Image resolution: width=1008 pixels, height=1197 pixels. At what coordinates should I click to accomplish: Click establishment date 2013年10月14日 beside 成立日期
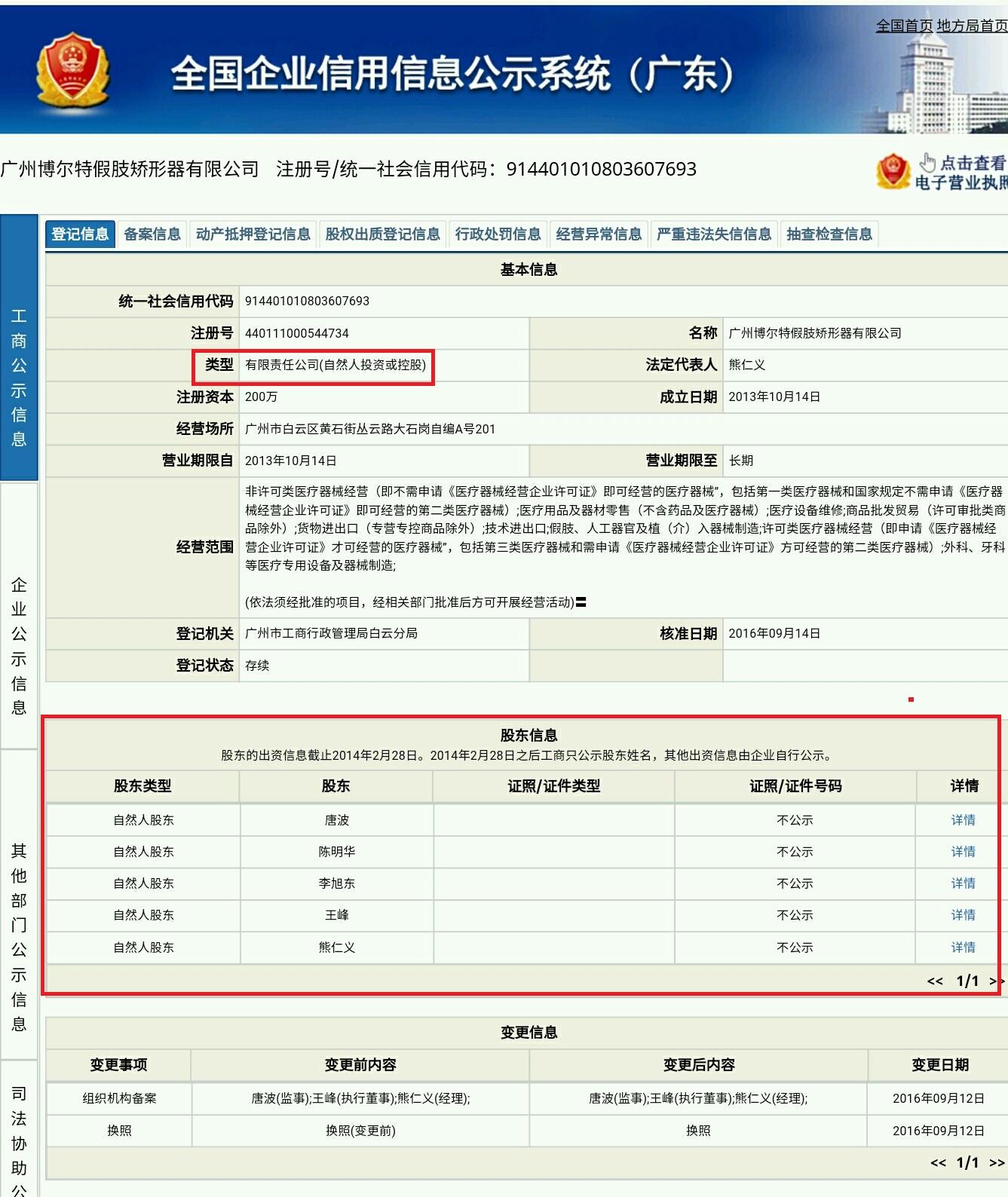(x=774, y=397)
